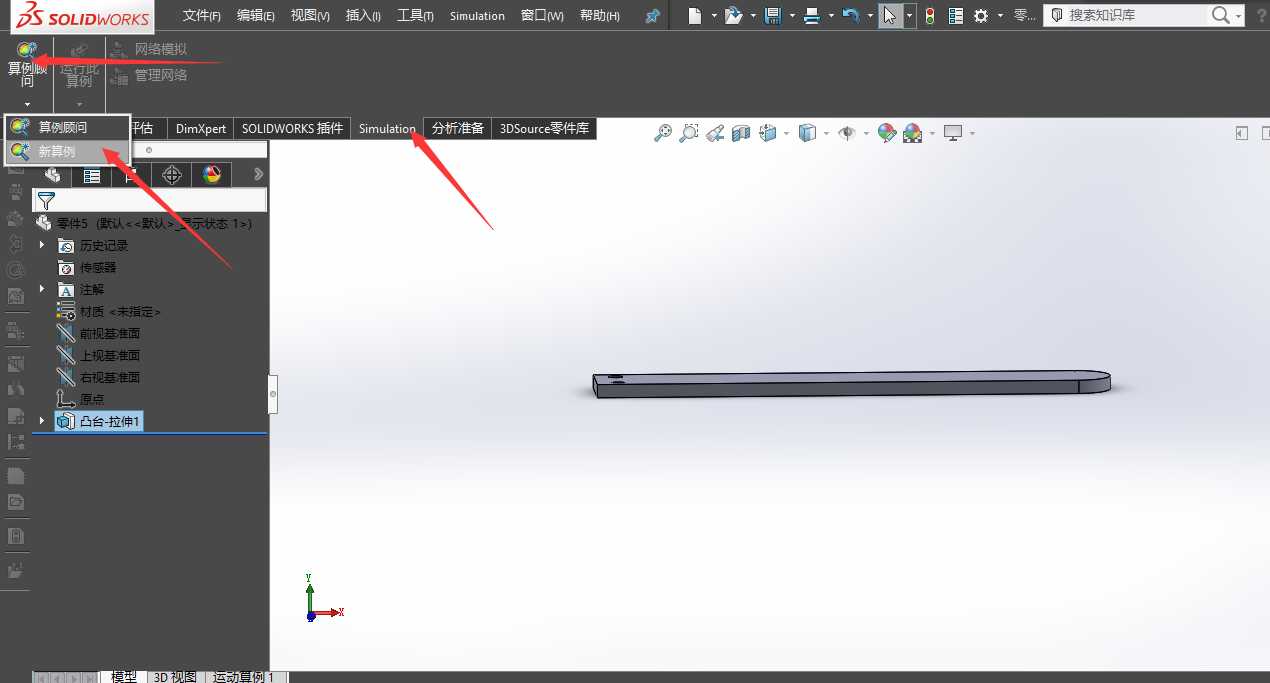Create a new document with New icon

[696, 16]
